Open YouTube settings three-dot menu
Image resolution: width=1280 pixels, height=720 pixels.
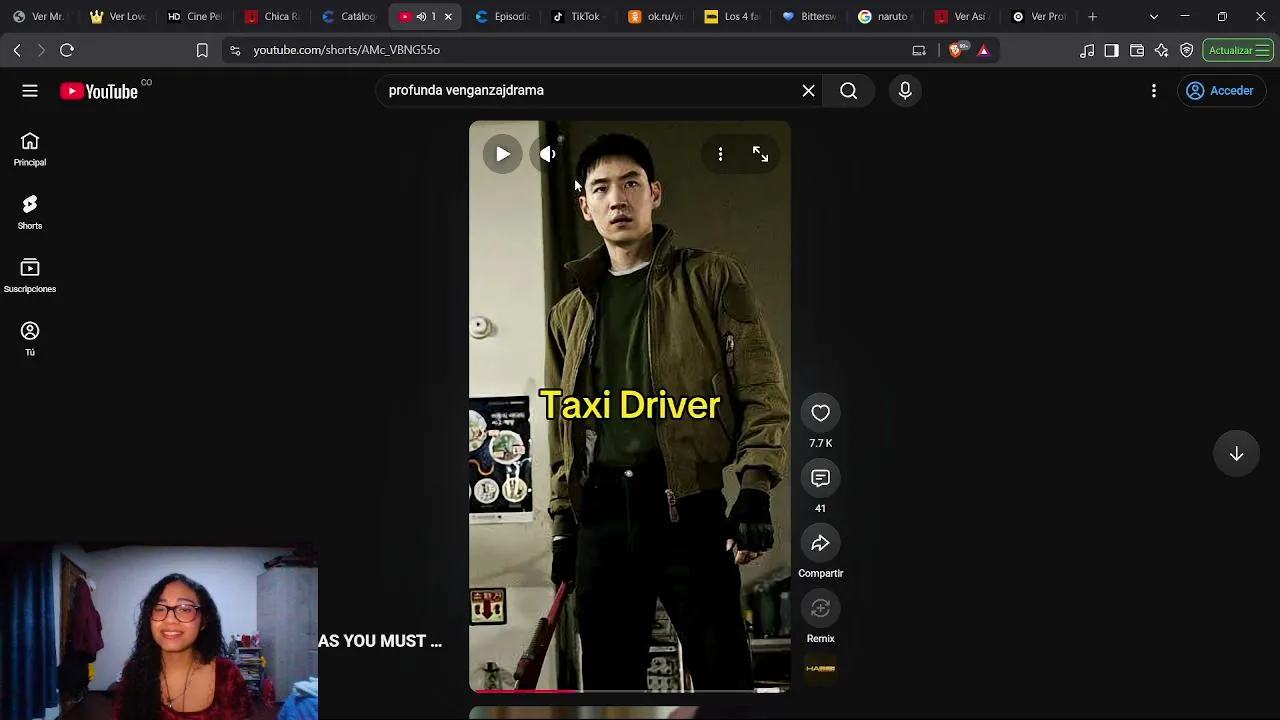(1154, 91)
